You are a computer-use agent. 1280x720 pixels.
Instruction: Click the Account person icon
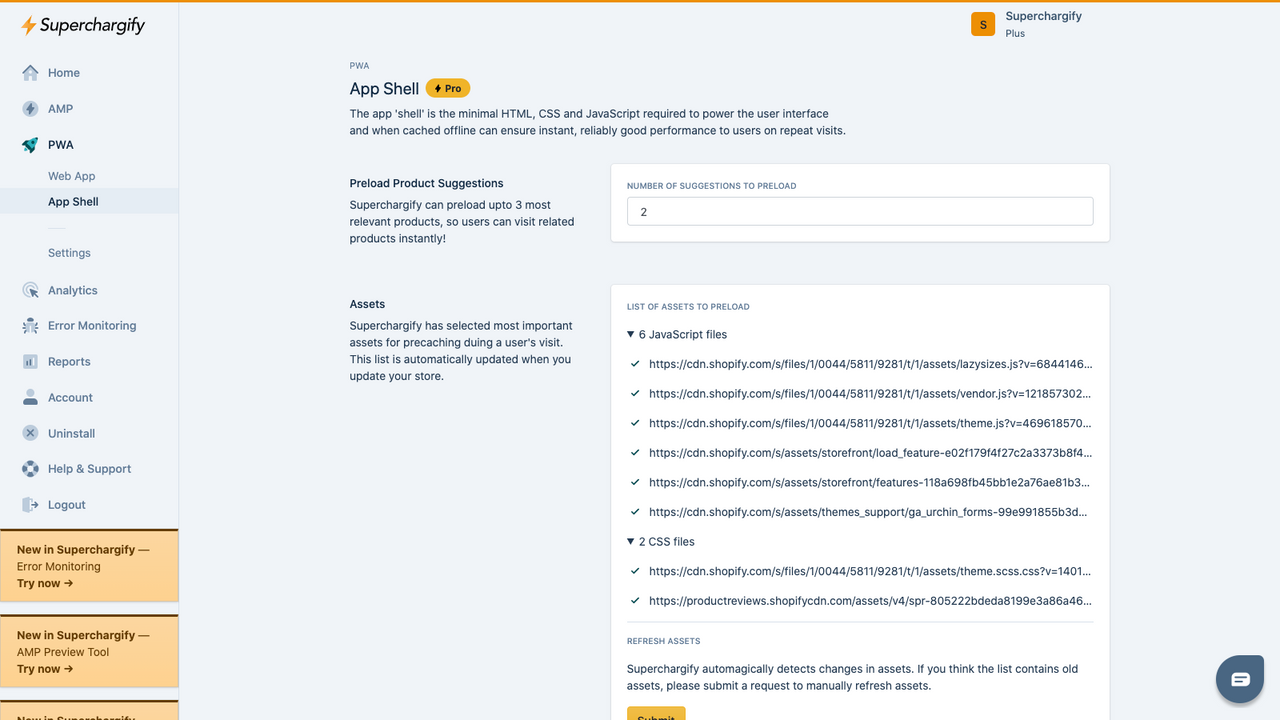click(30, 397)
